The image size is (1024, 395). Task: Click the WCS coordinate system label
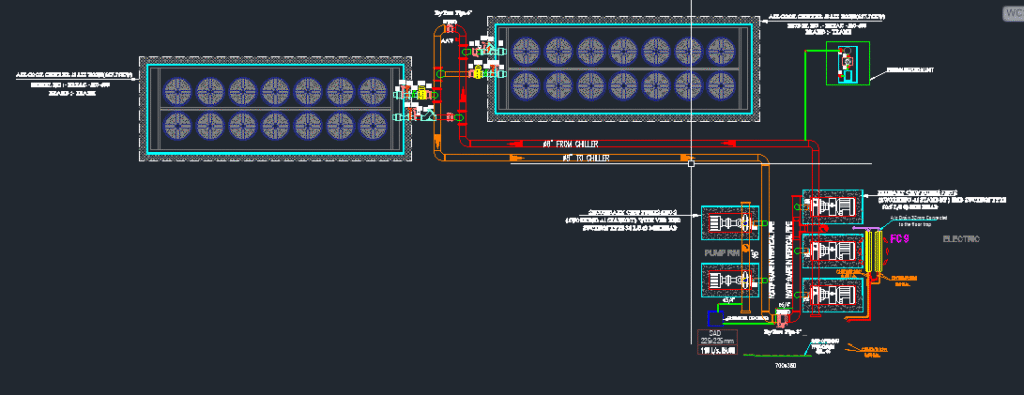pos(1013,14)
